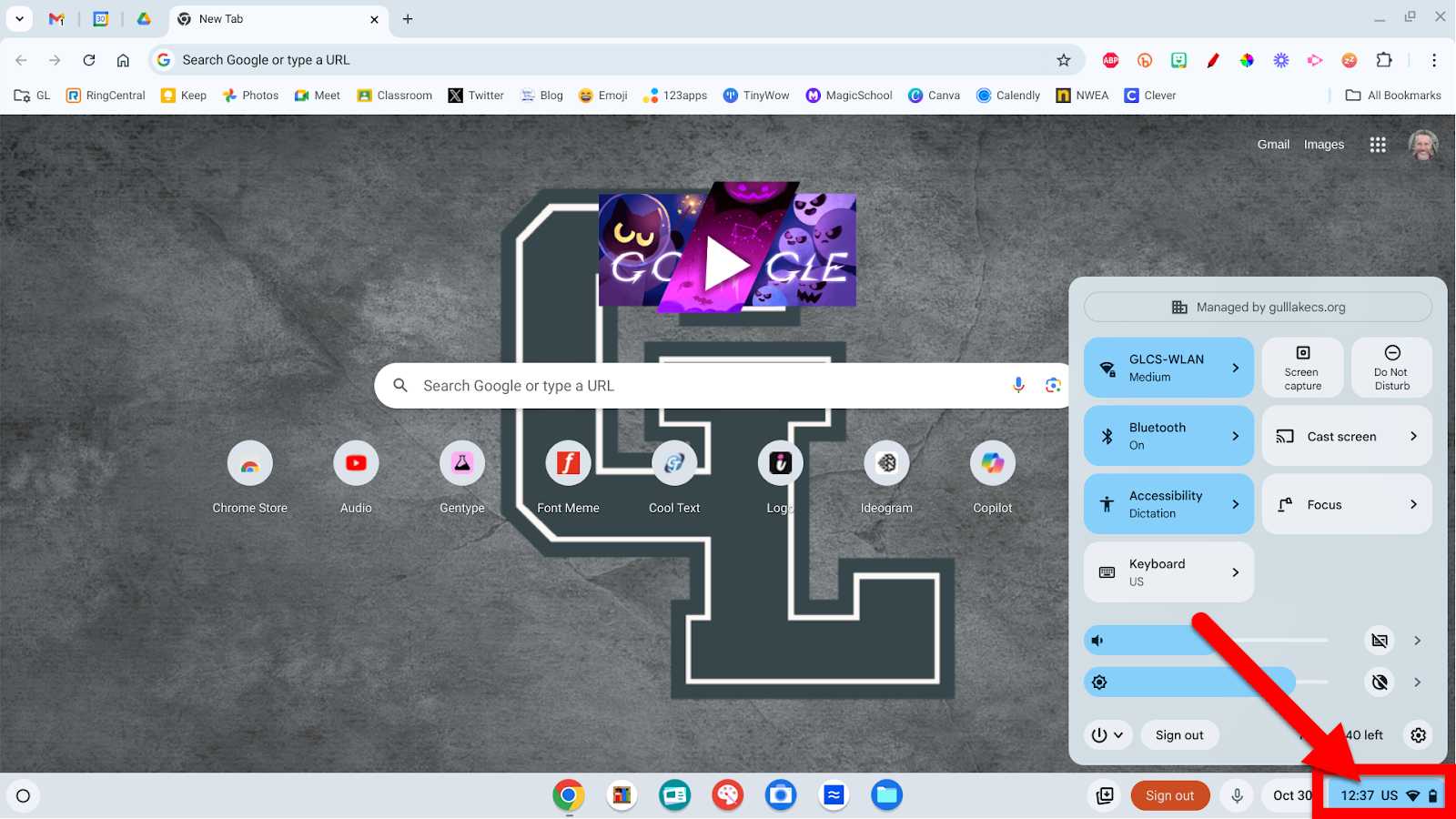The image size is (1456, 819).
Task: Start voice search with microphone icon
Action: pos(1018,386)
